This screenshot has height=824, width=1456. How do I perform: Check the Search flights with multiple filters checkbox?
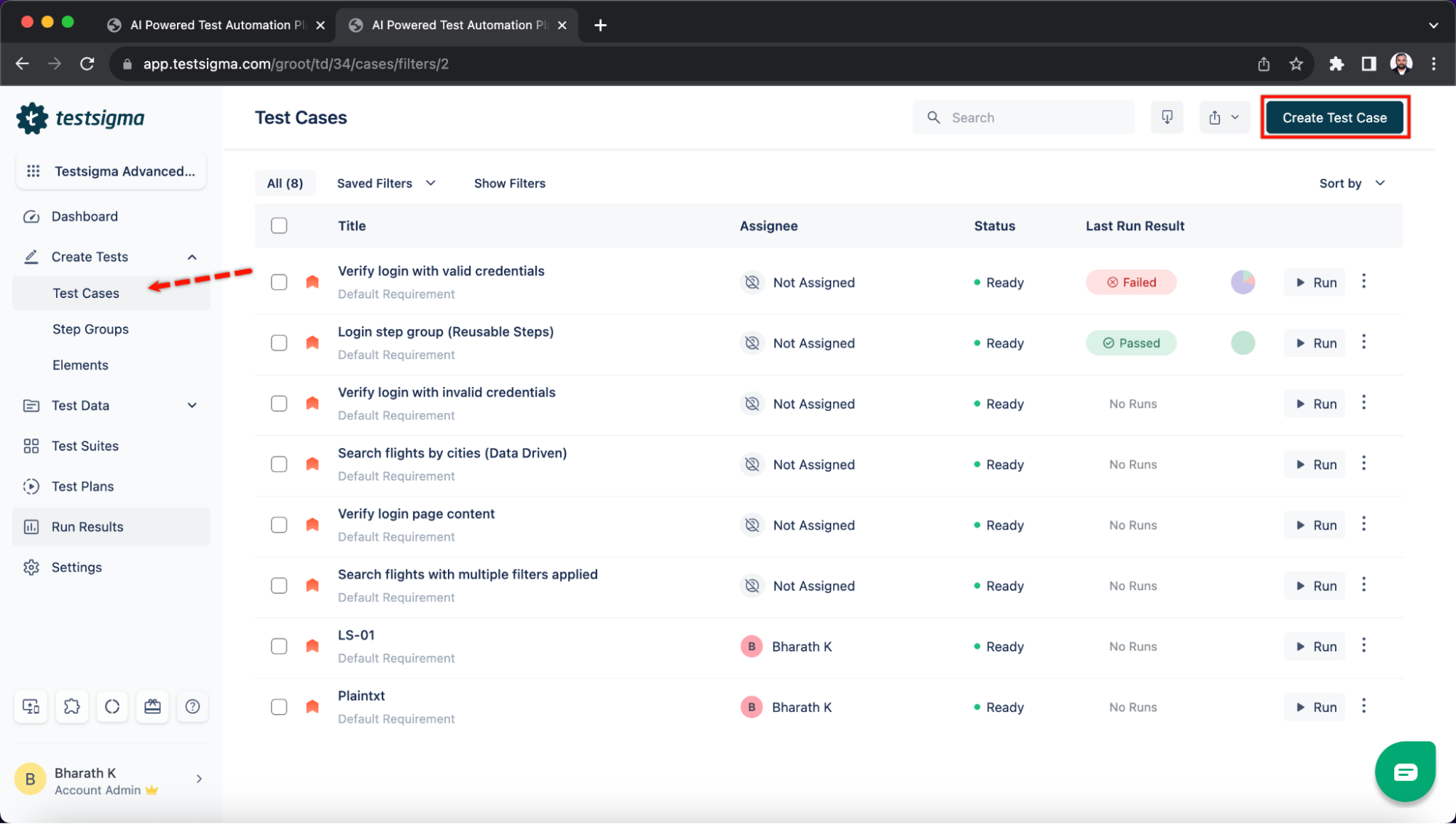(x=279, y=586)
